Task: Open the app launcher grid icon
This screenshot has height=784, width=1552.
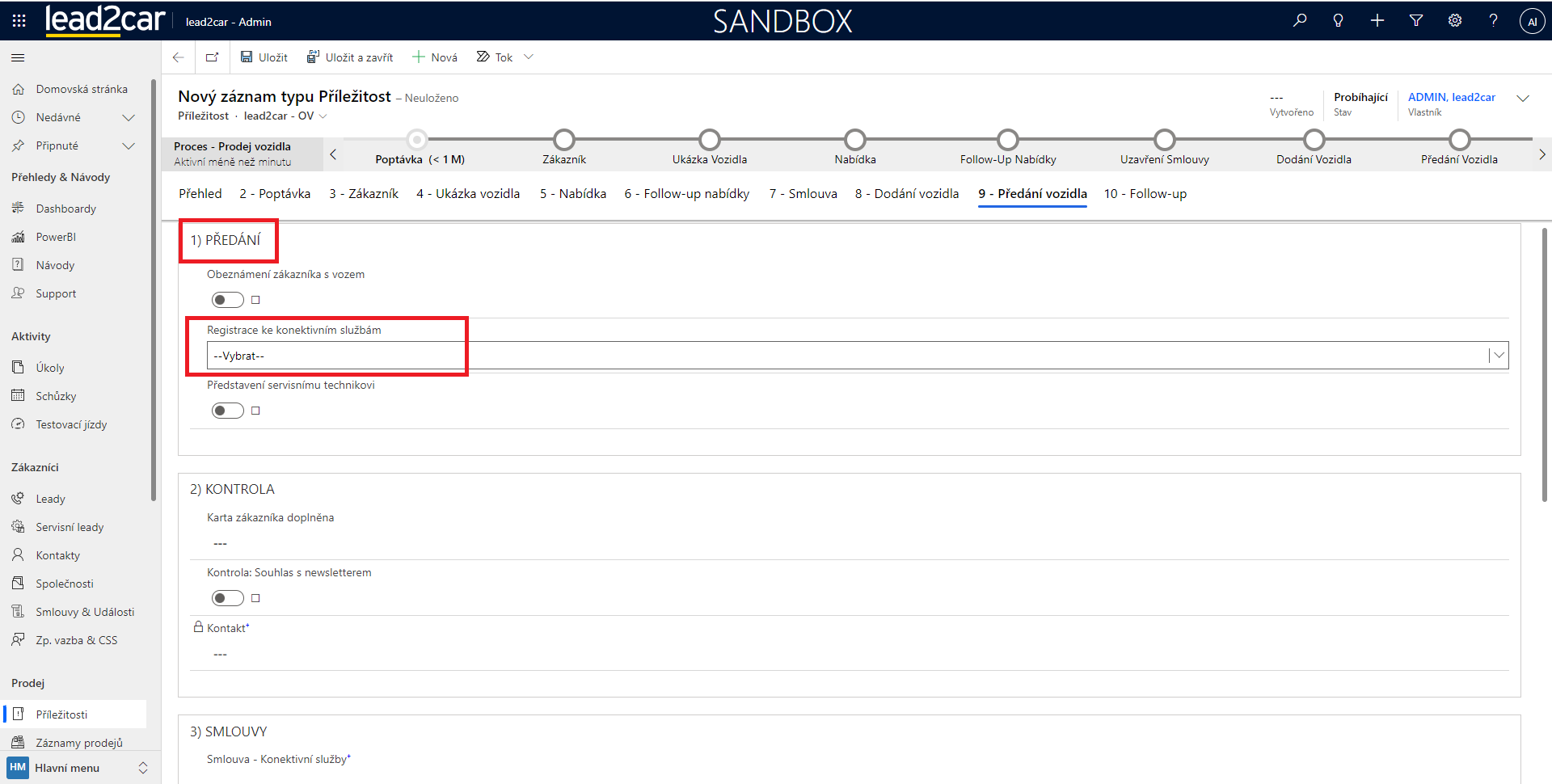Action: [x=19, y=21]
